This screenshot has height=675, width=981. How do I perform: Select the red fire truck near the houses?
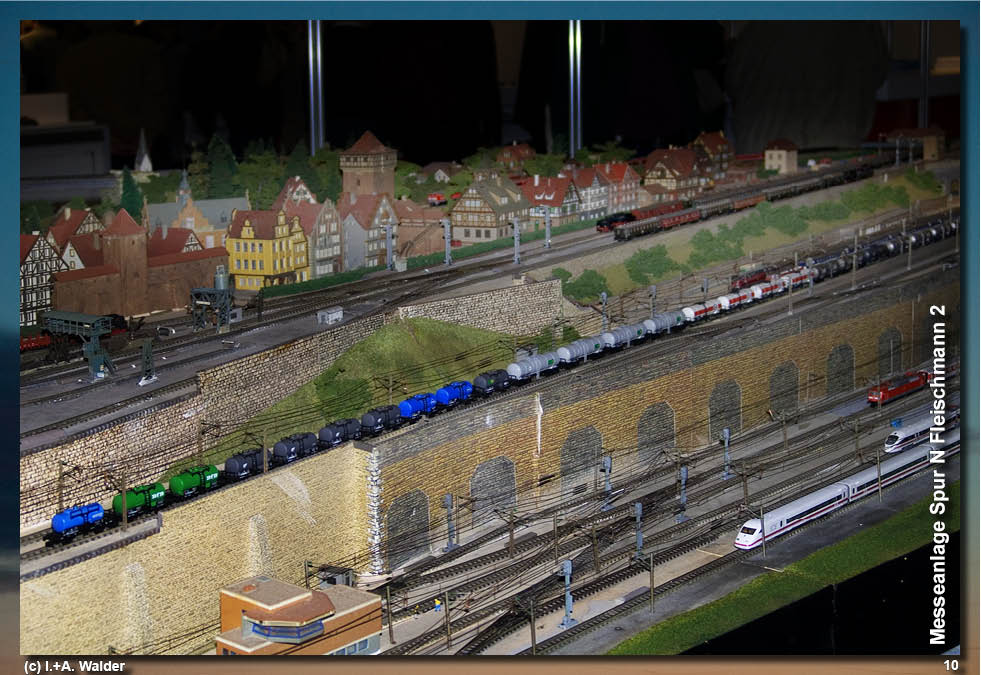click(x=436, y=200)
